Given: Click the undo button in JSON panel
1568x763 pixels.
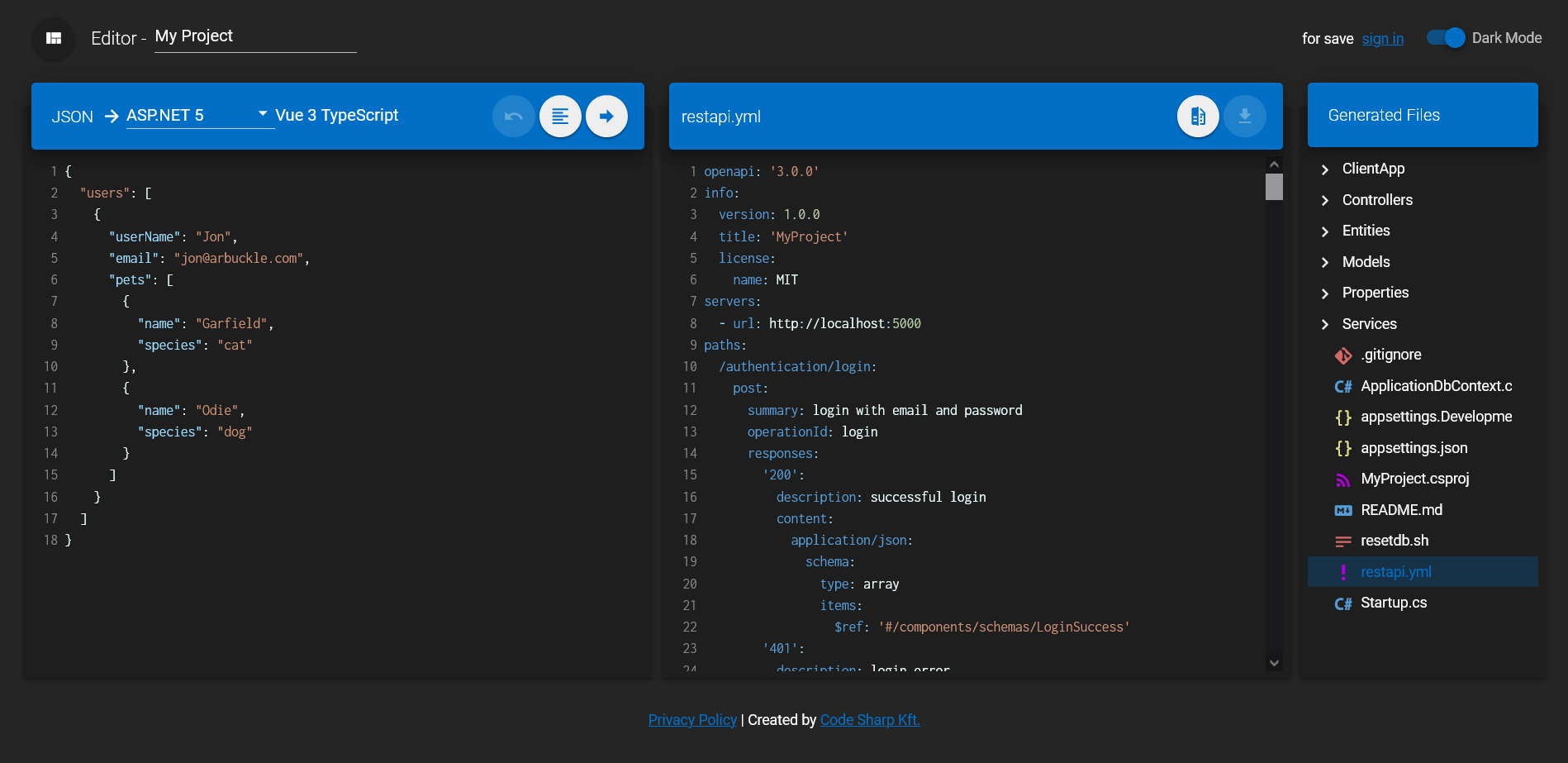Looking at the screenshot, I should pos(514,117).
